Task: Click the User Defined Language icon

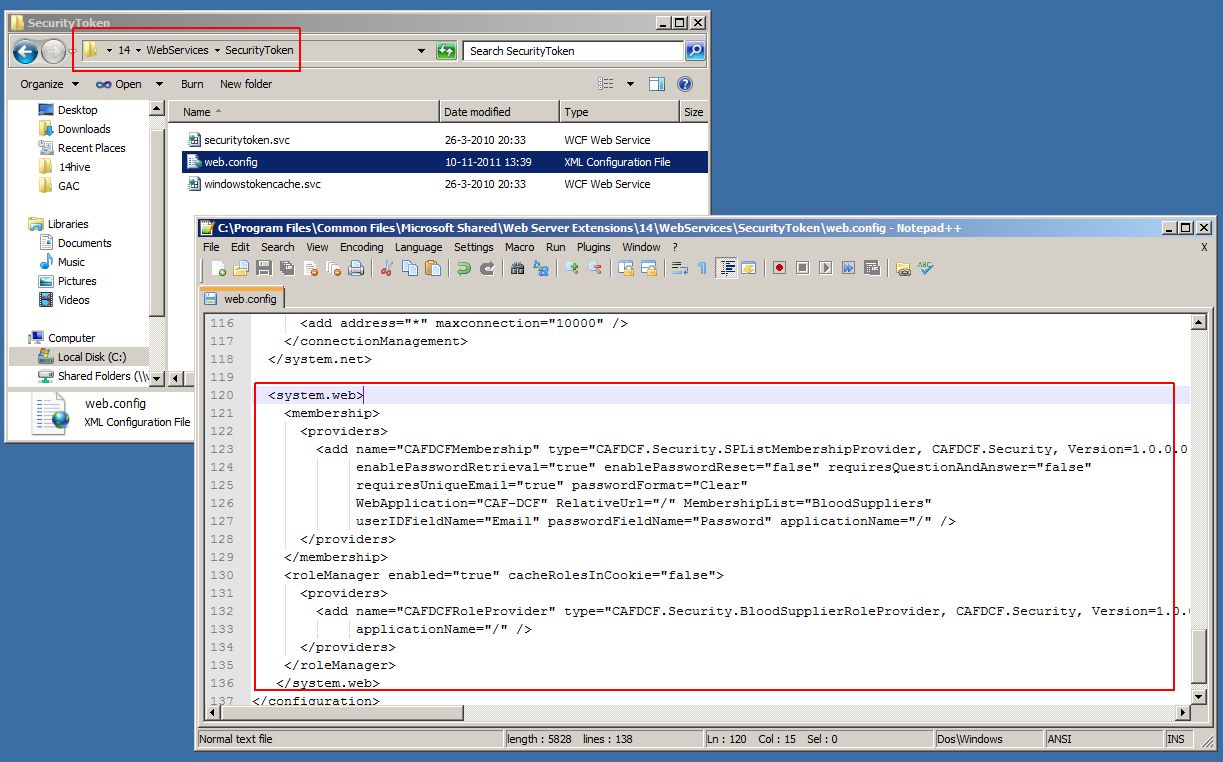Action: pos(749,268)
